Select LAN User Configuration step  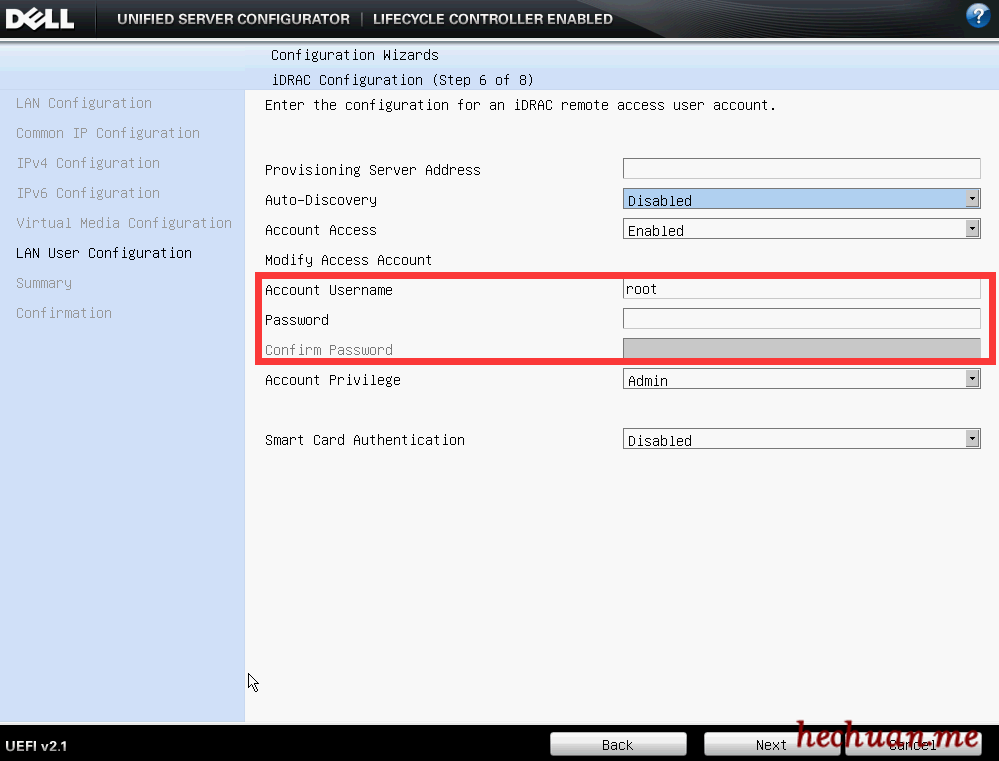tap(104, 253)
